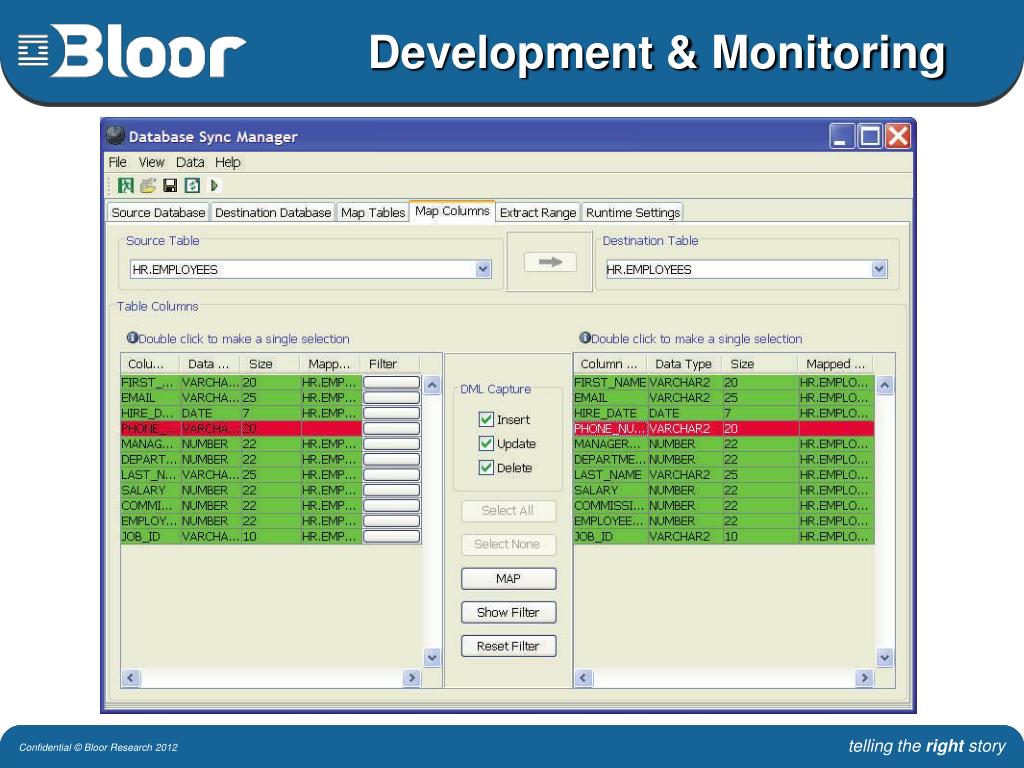Viewport: 1024px width, 768px height.
Task: Click the Filter field in the source LAST_N row
Action: [x=391, y=475]
